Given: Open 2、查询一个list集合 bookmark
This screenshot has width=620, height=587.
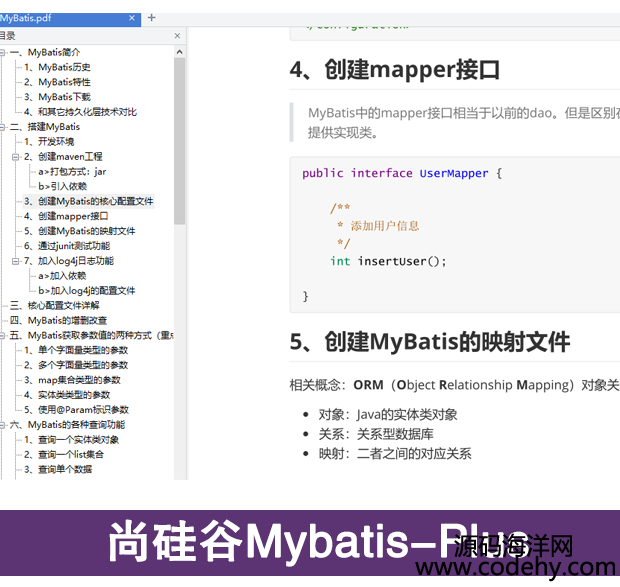Looking at the screenshot, I should pyautogui.click(x=64, y=455).
